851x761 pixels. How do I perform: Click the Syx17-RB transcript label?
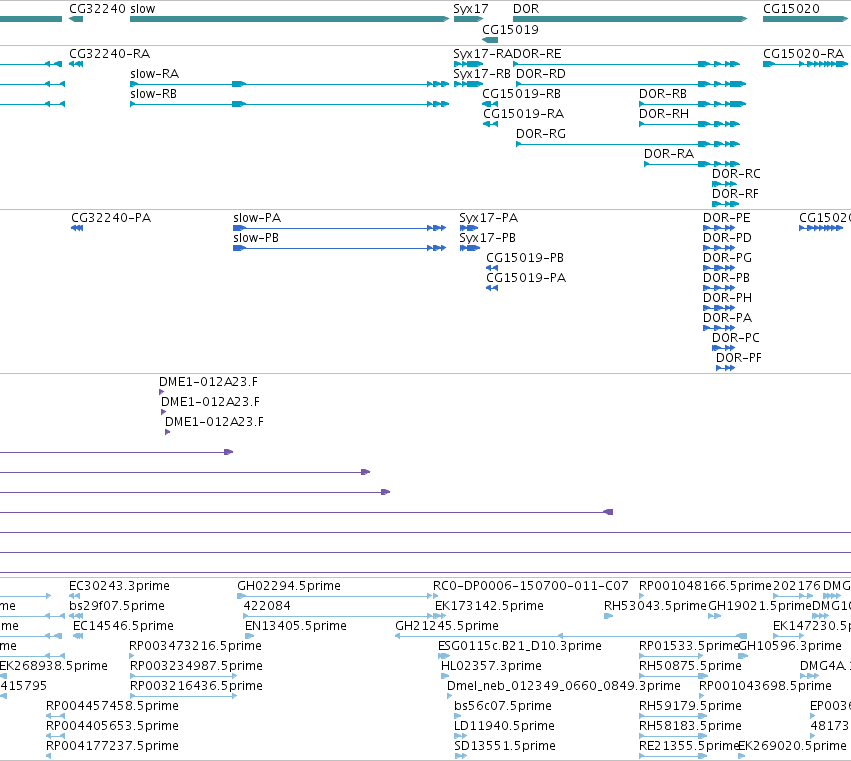click(x=482, y=74)
